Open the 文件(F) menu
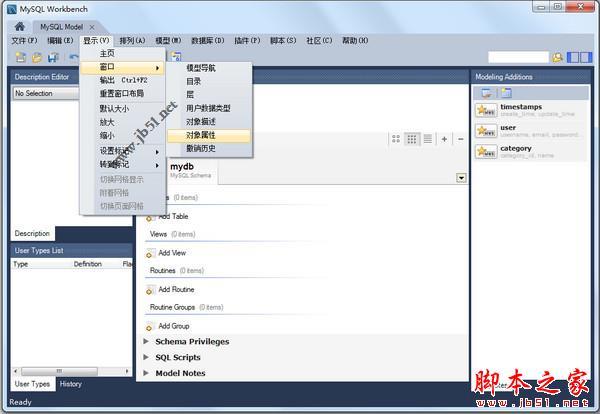600x414 pixels. [24, 41]
